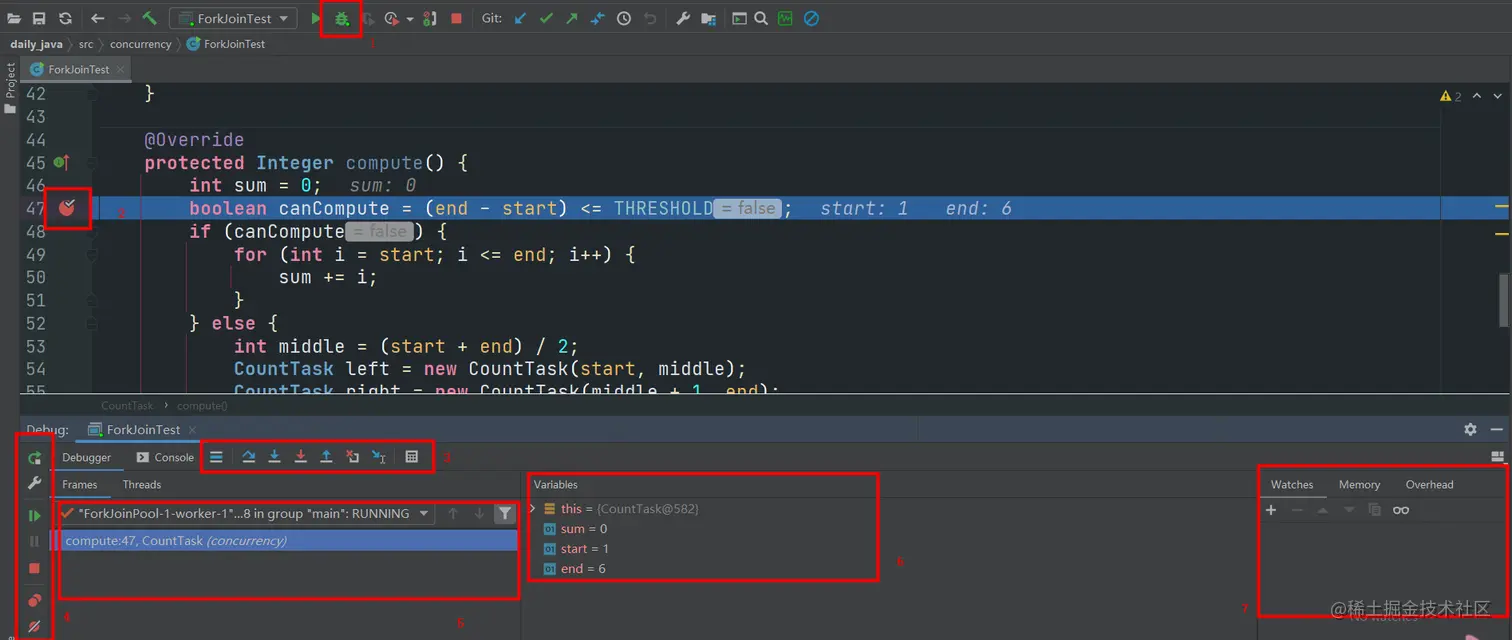Expand the 'this' variable node
The image size is (1512, 640).
[x=533, y=509]
